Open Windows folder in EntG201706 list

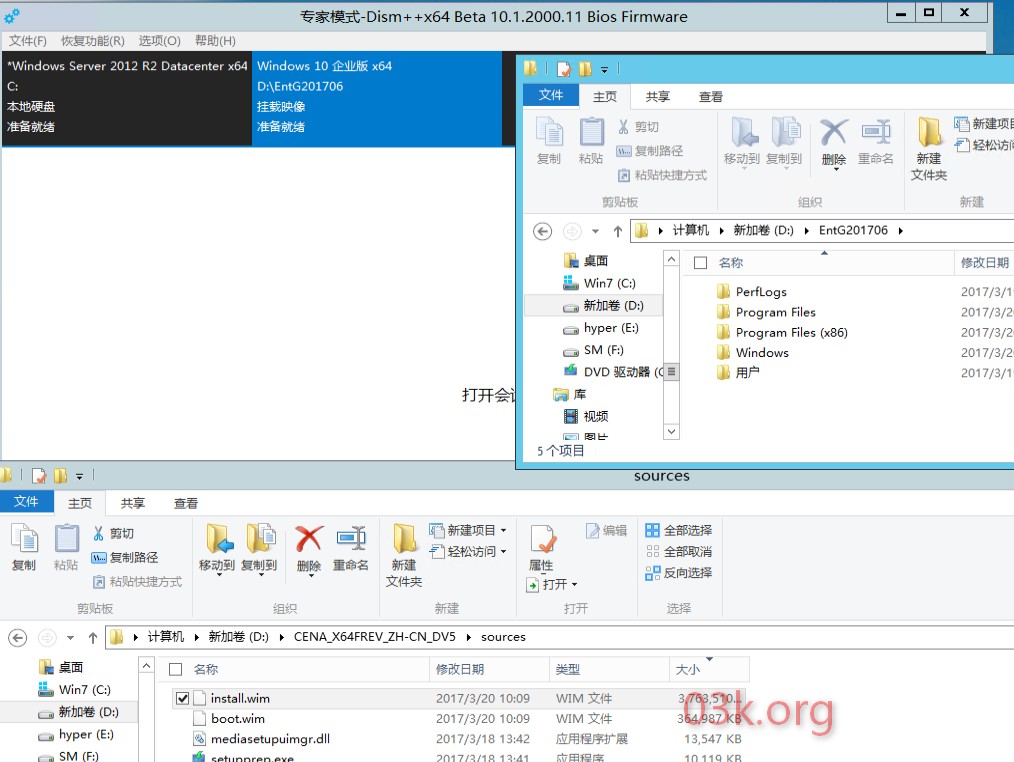tap(753, 353)
